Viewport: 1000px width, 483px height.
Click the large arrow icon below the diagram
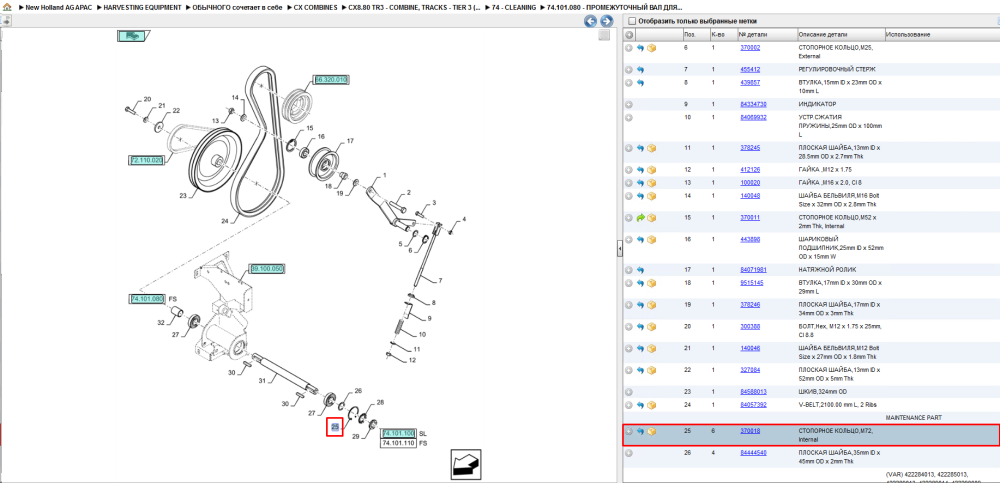tap(466, 463)
